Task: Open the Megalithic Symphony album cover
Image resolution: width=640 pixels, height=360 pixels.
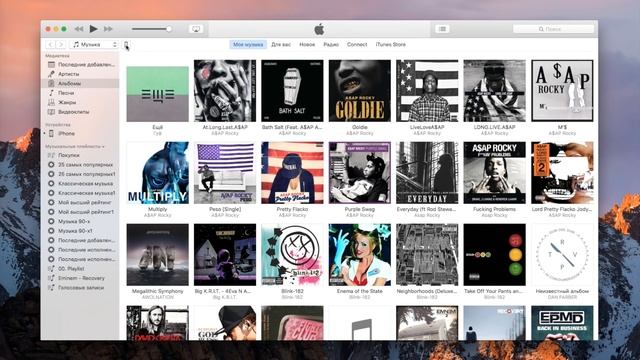Action: [x=158, y=255]
